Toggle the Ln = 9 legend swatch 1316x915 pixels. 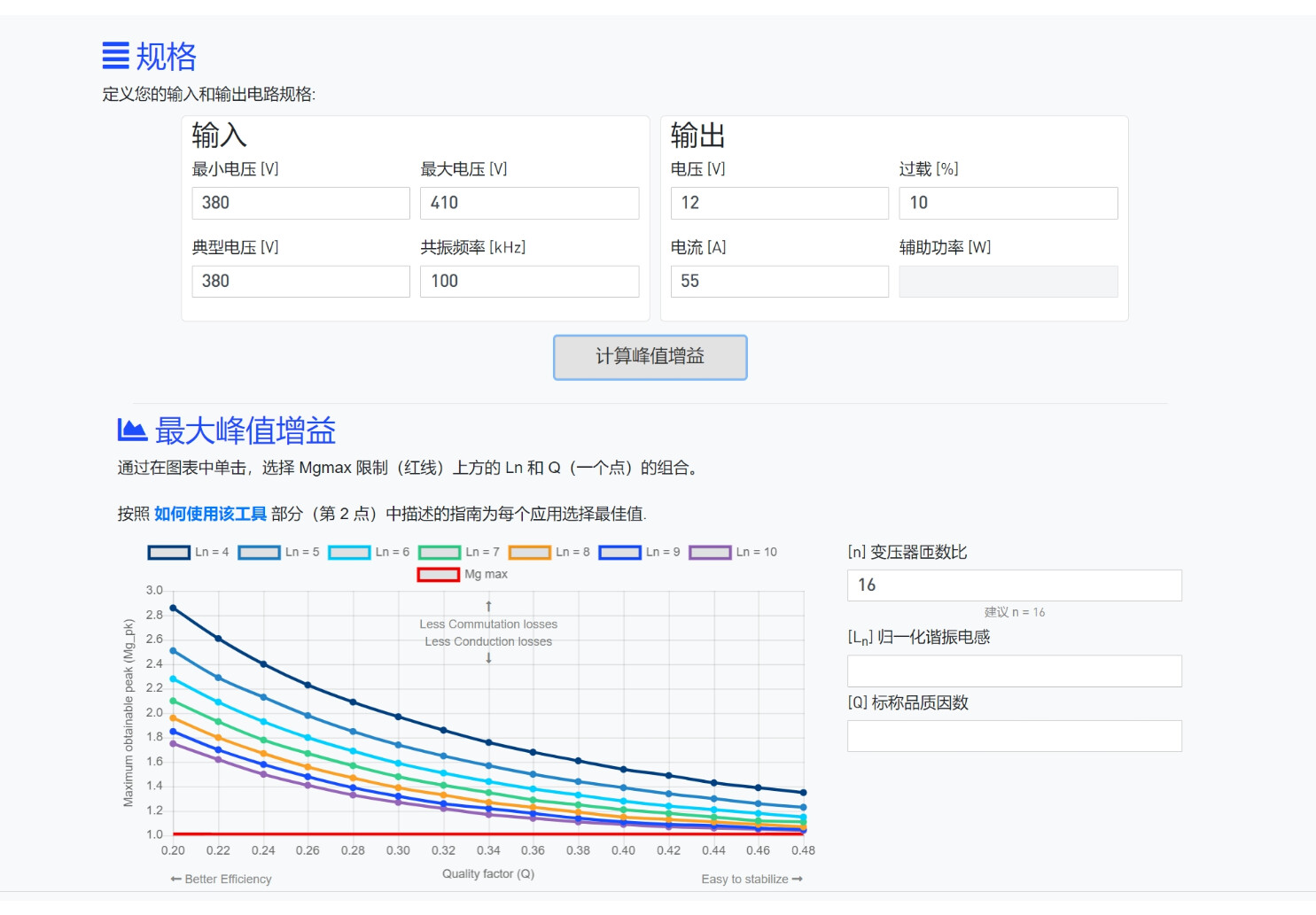(x=620, y=553)
